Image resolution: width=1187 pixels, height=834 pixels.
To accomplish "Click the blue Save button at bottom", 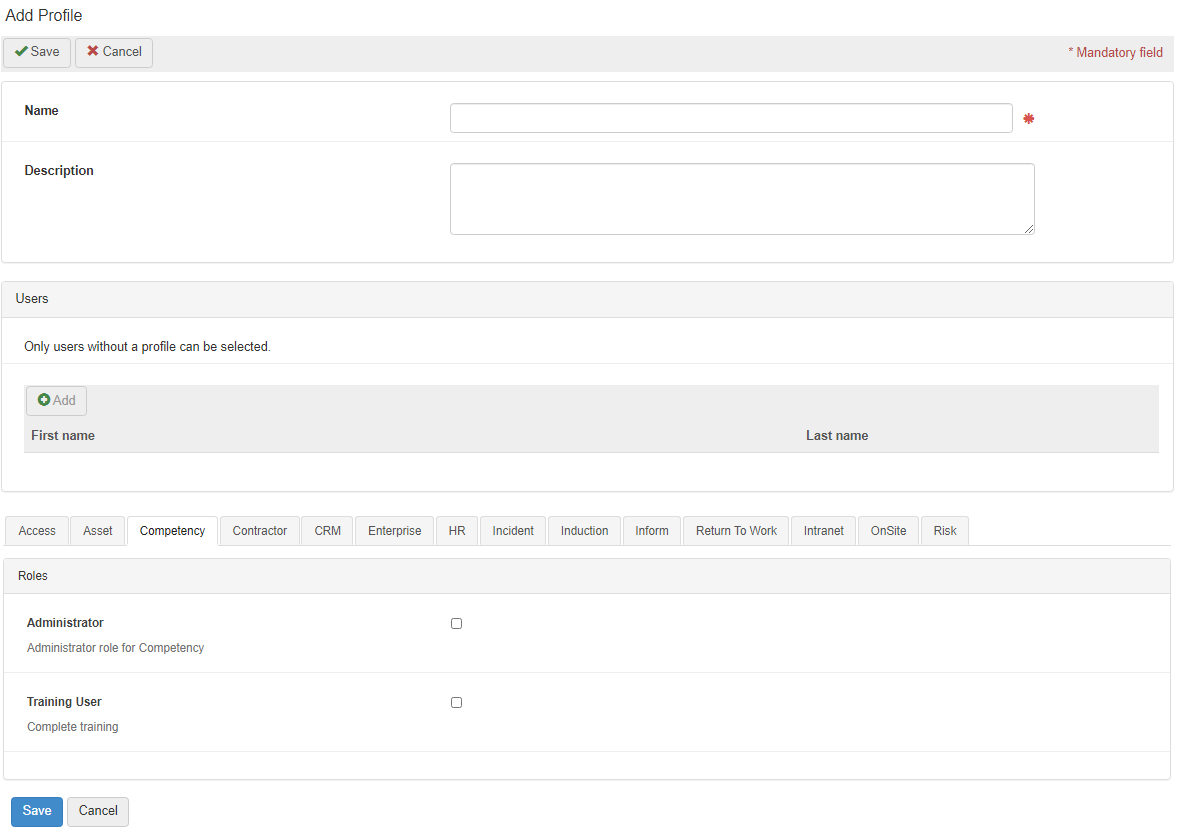I will click(x=37, y=811).
